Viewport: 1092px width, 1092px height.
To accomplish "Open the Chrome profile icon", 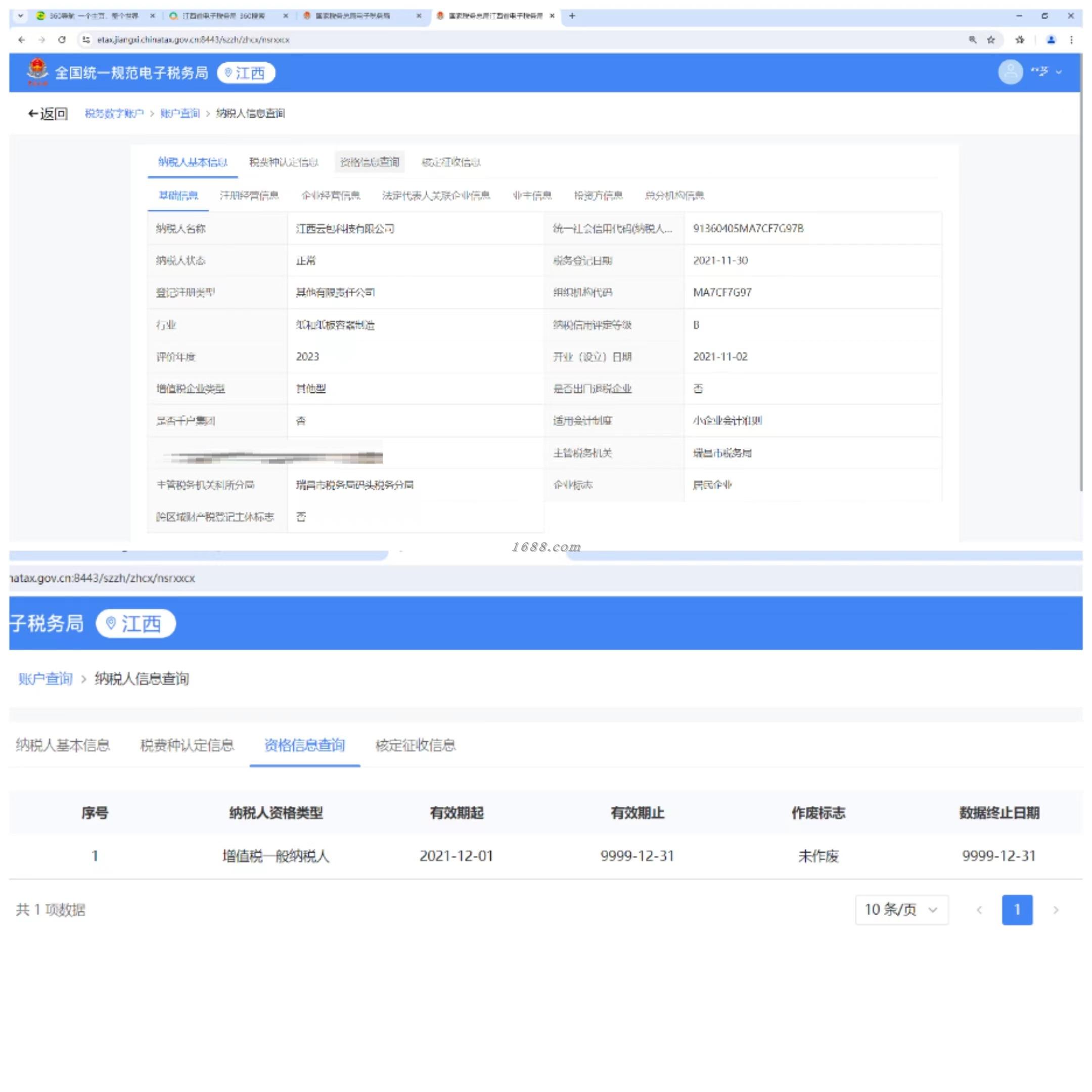I will point(1051,39).
